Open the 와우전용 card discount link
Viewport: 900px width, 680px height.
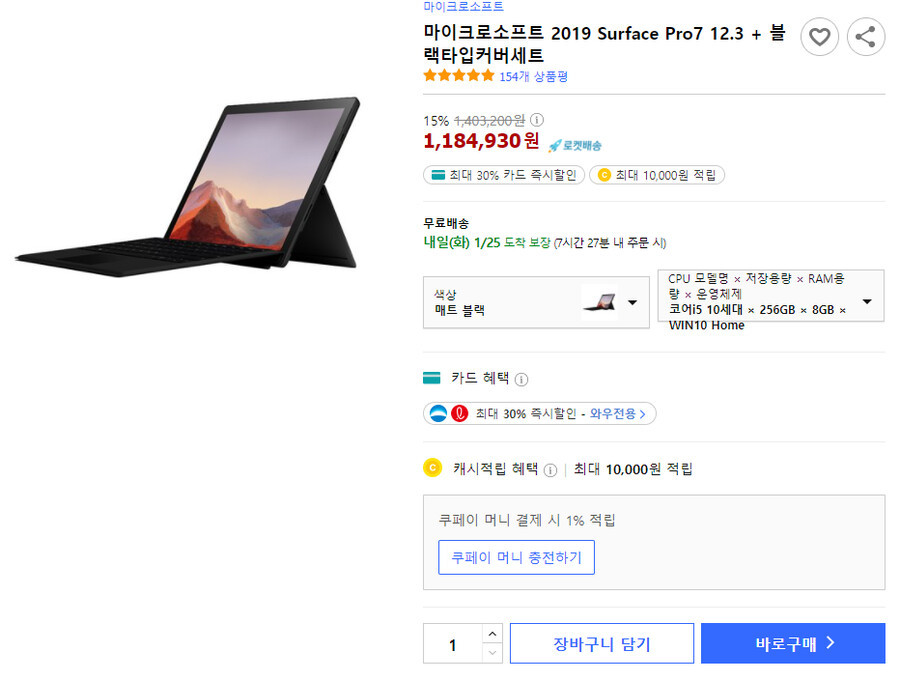tap(618, 414)
